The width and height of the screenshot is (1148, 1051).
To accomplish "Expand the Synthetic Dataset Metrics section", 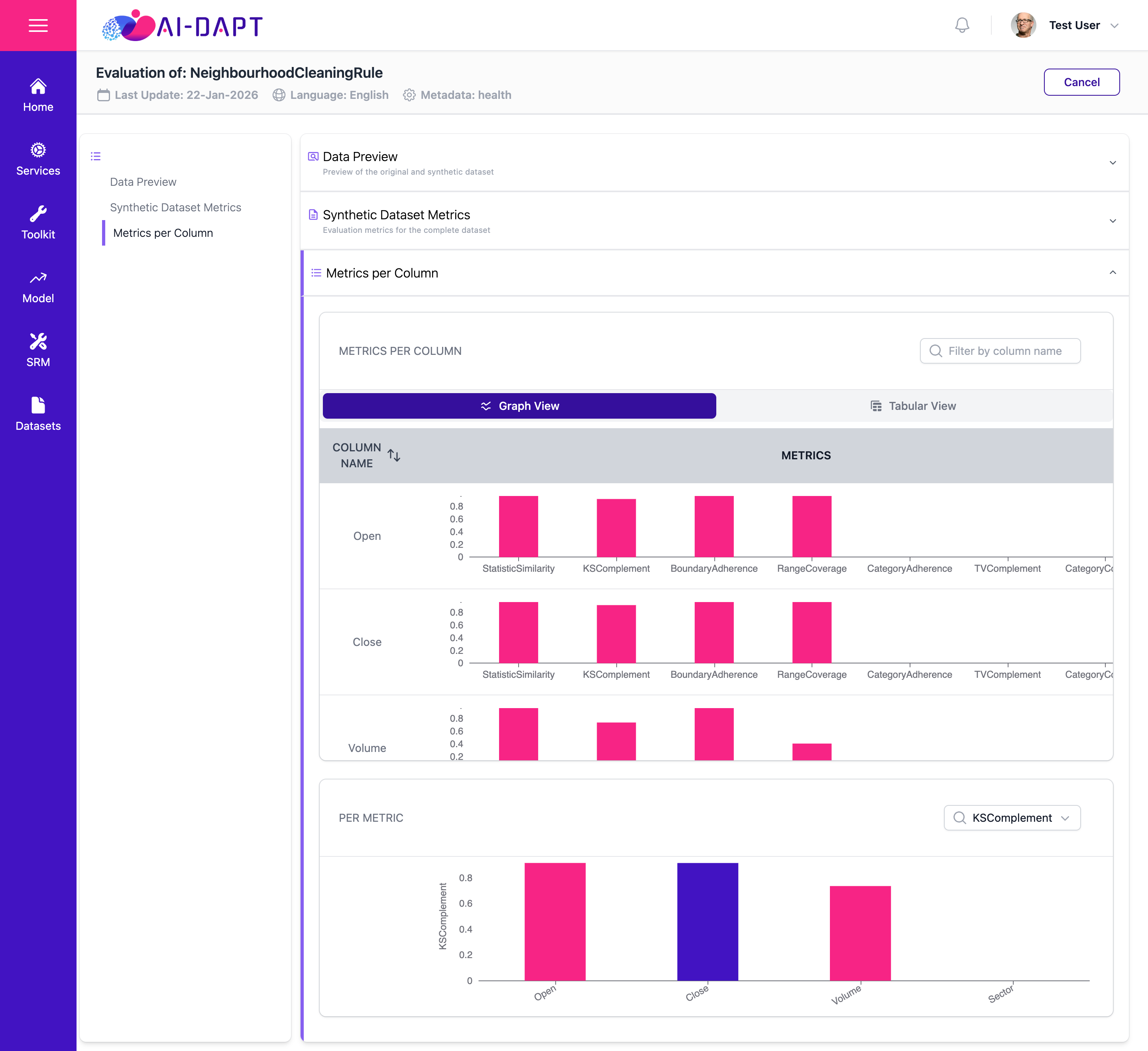I will point(714,221).
